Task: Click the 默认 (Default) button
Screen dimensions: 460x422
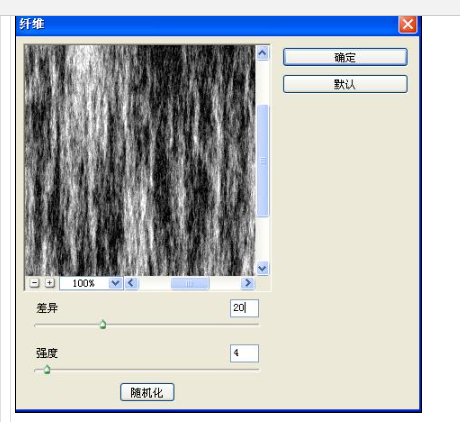Action: [345, 84]
